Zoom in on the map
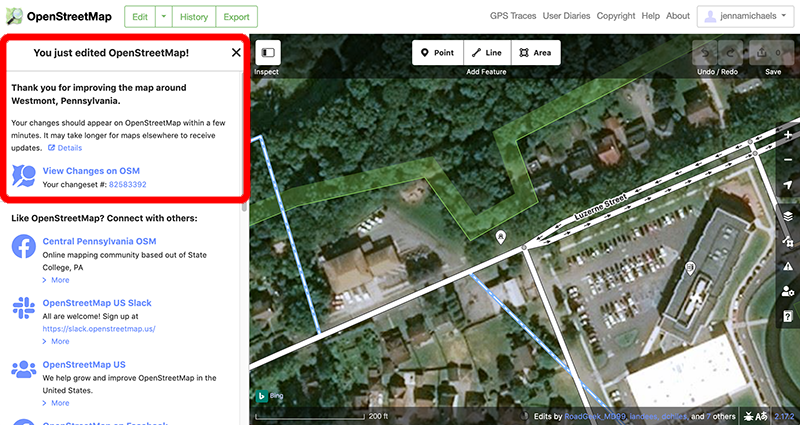 point(788,135)
